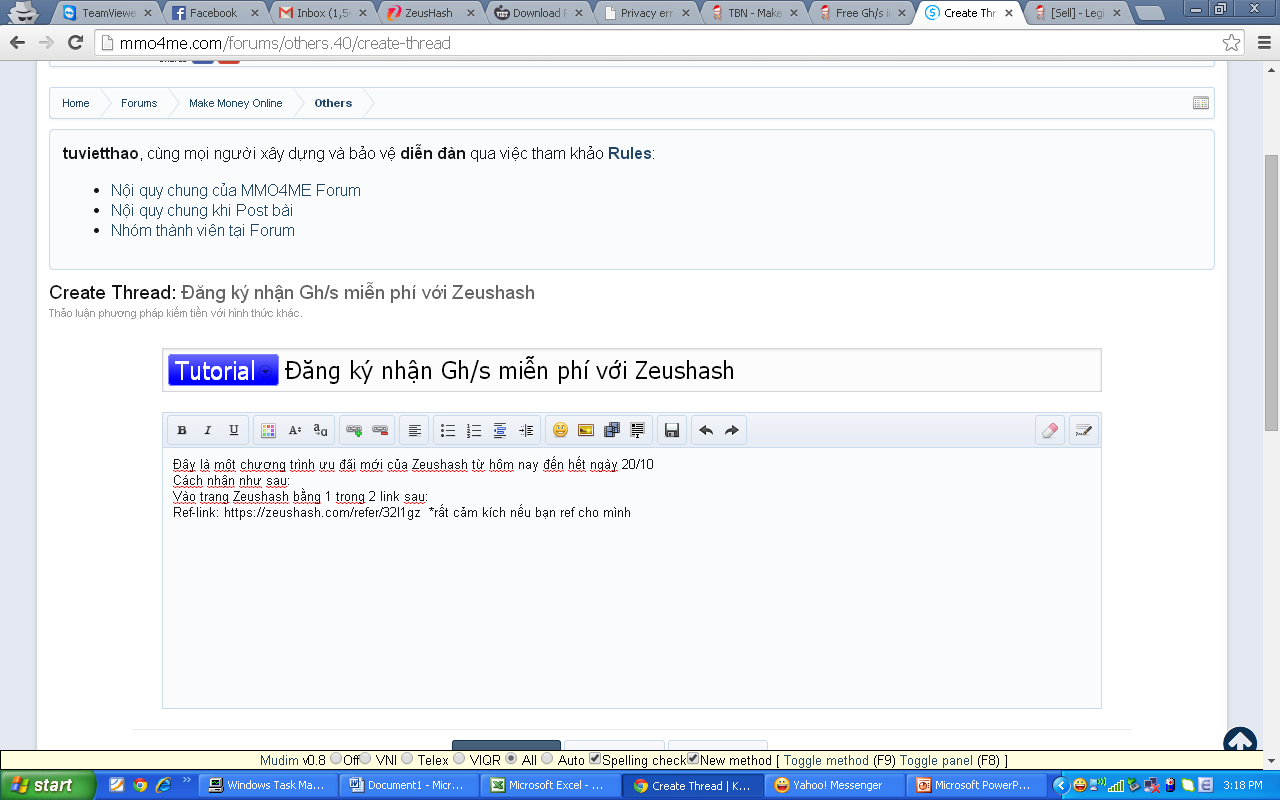Insert an image into the post

(x=586, y=430)
